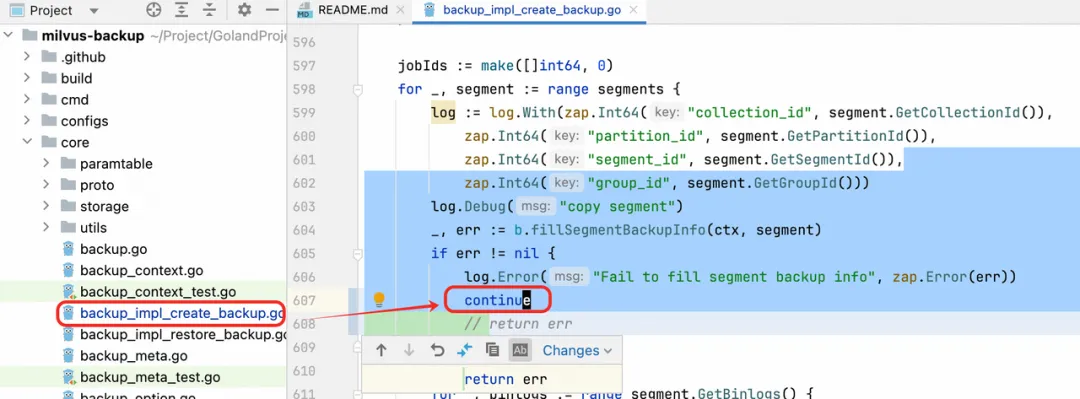Click the Collapse All icon in Project toolbar
The image size is (1080, 399).
pyautogui.click(x=209, y=10)
